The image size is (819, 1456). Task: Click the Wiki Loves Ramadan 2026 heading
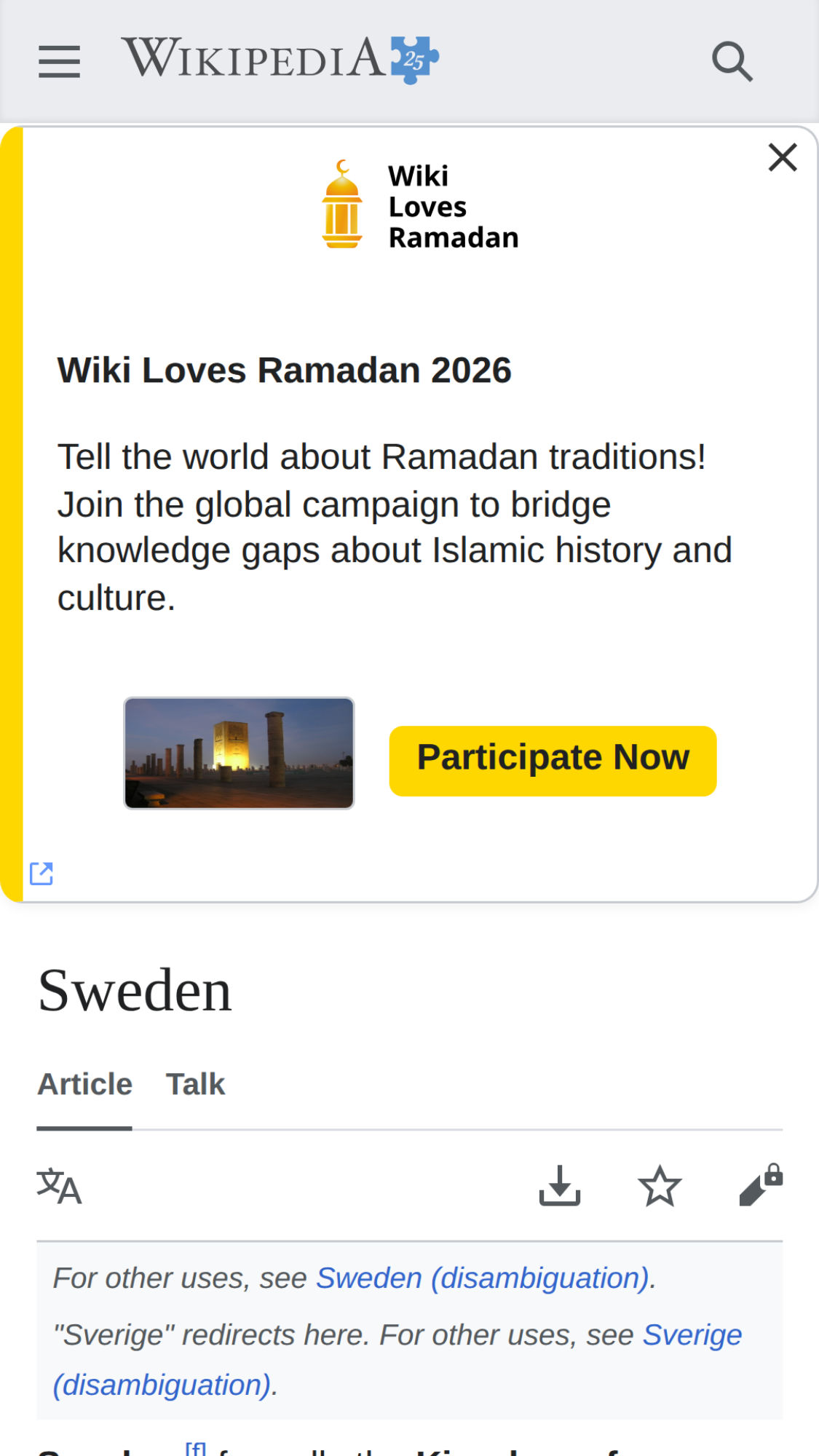point(285,370)
